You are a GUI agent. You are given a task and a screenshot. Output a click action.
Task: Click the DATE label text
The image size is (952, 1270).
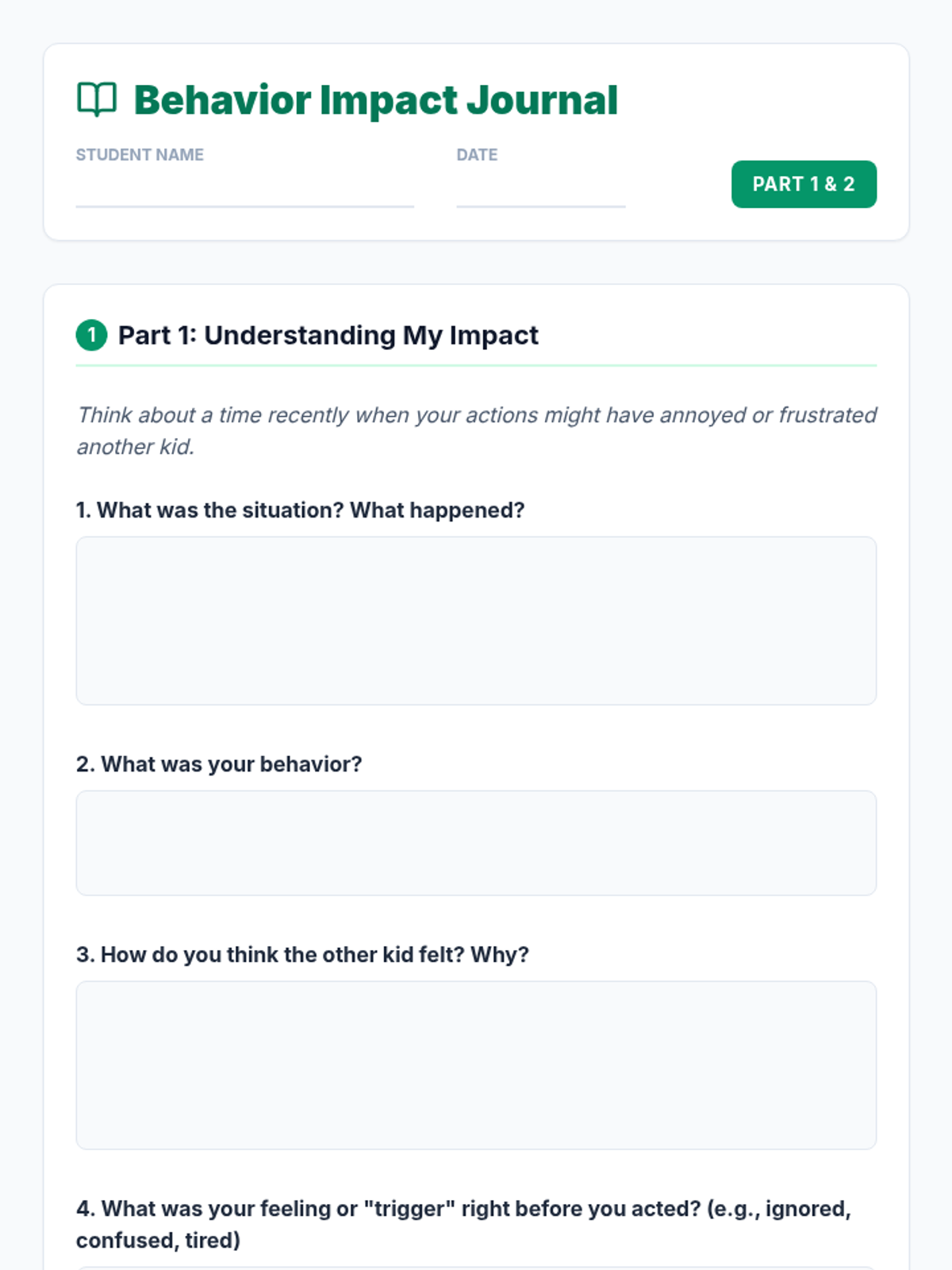tap(477, 155)
